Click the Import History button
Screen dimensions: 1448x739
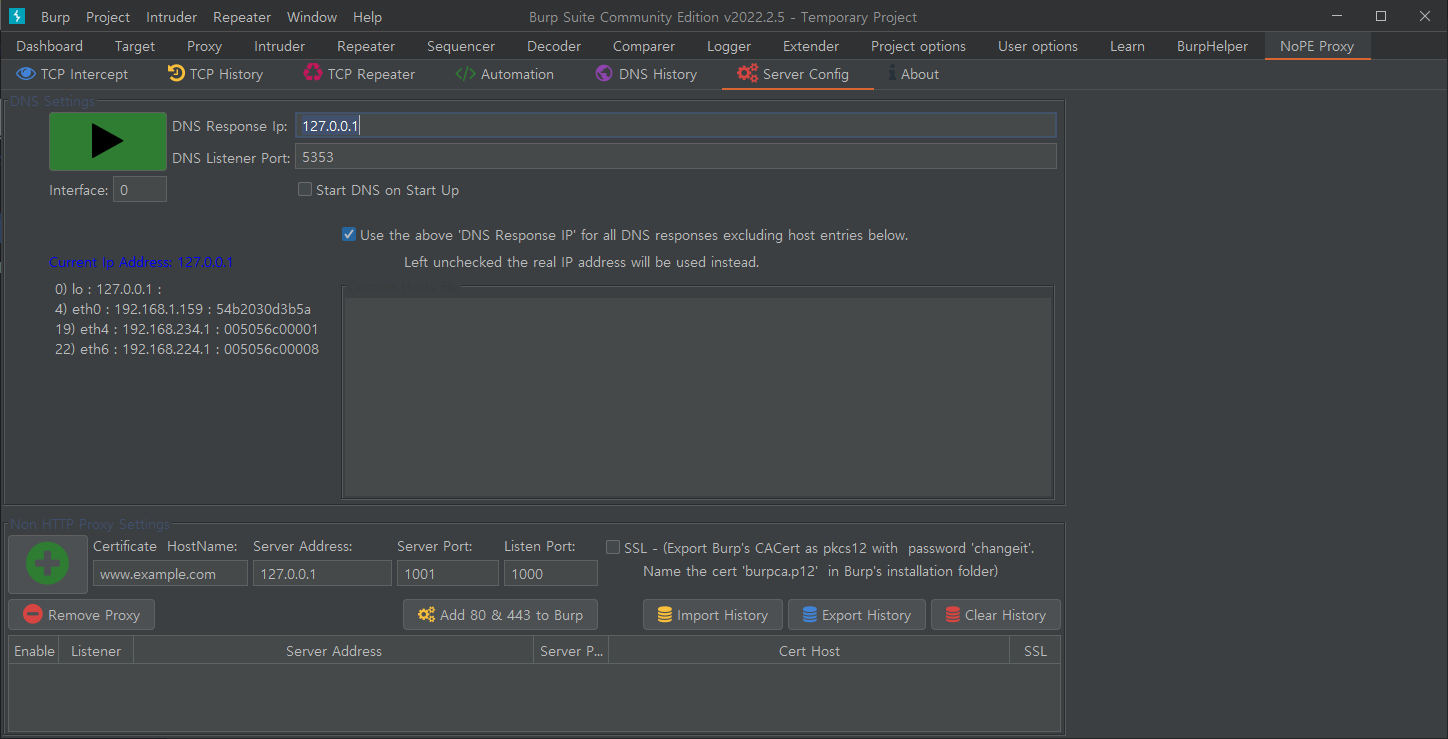click(712, 615)
